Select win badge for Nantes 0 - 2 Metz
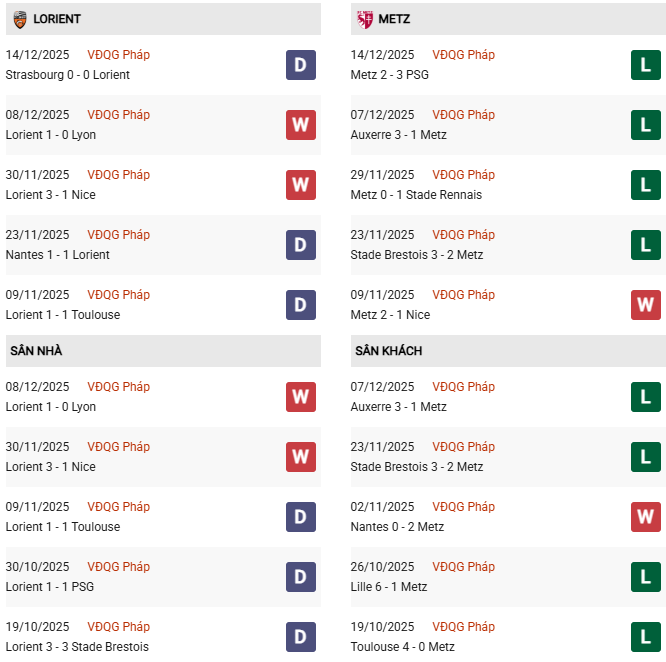 click(x=646, y=517)
